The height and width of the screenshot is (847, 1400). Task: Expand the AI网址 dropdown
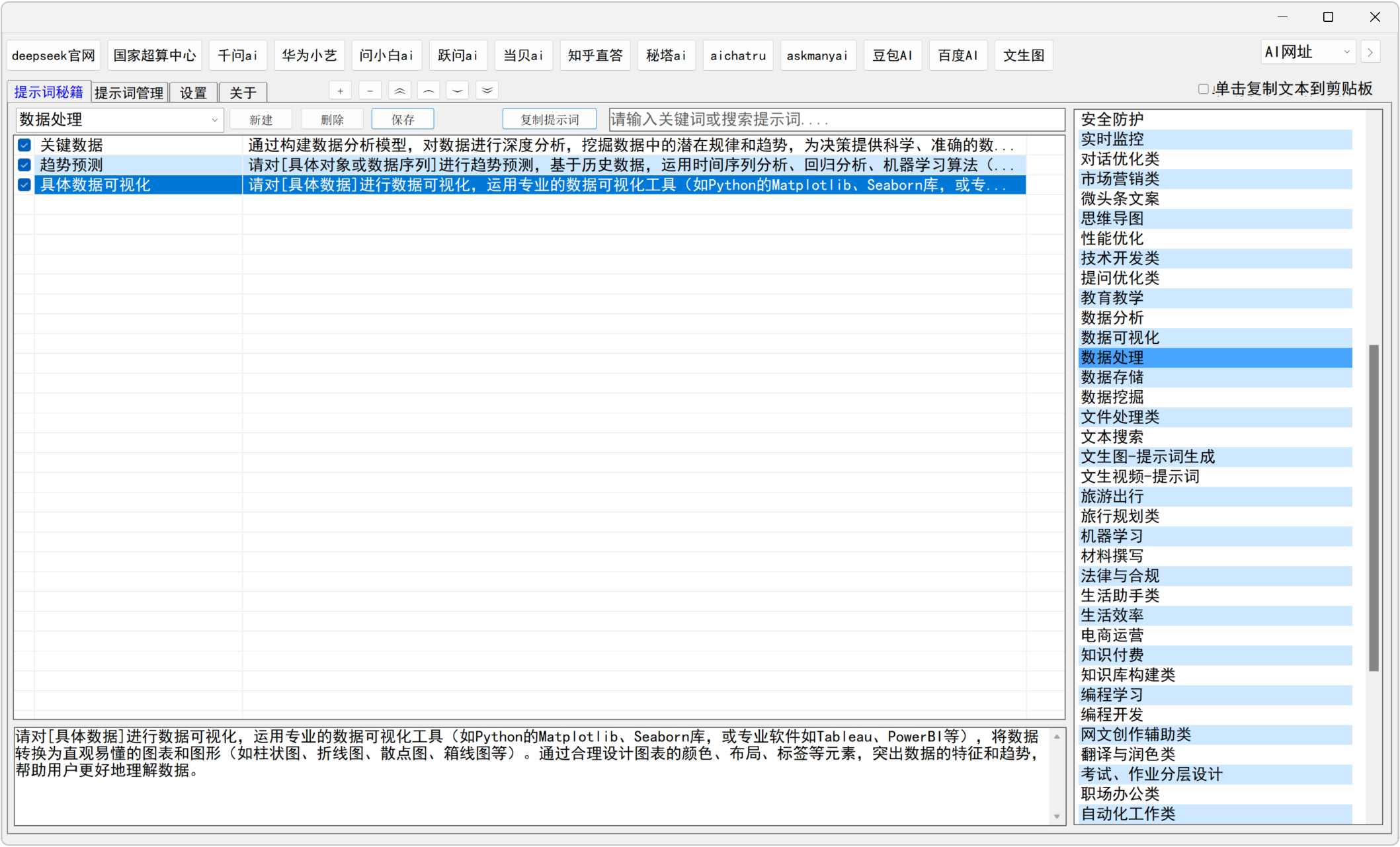pyautogui.click(x=1308, y=52)
